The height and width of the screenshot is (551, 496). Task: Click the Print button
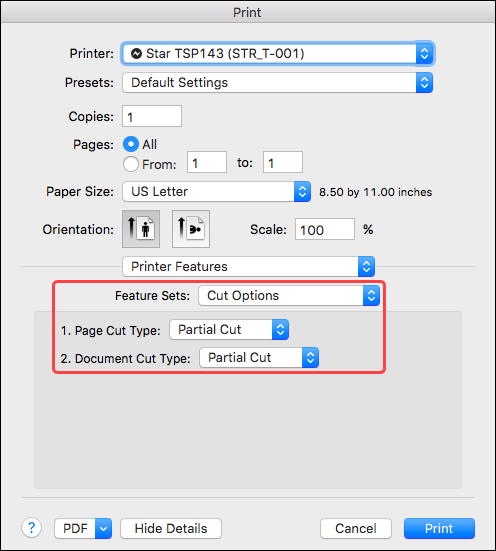point(439,528)
